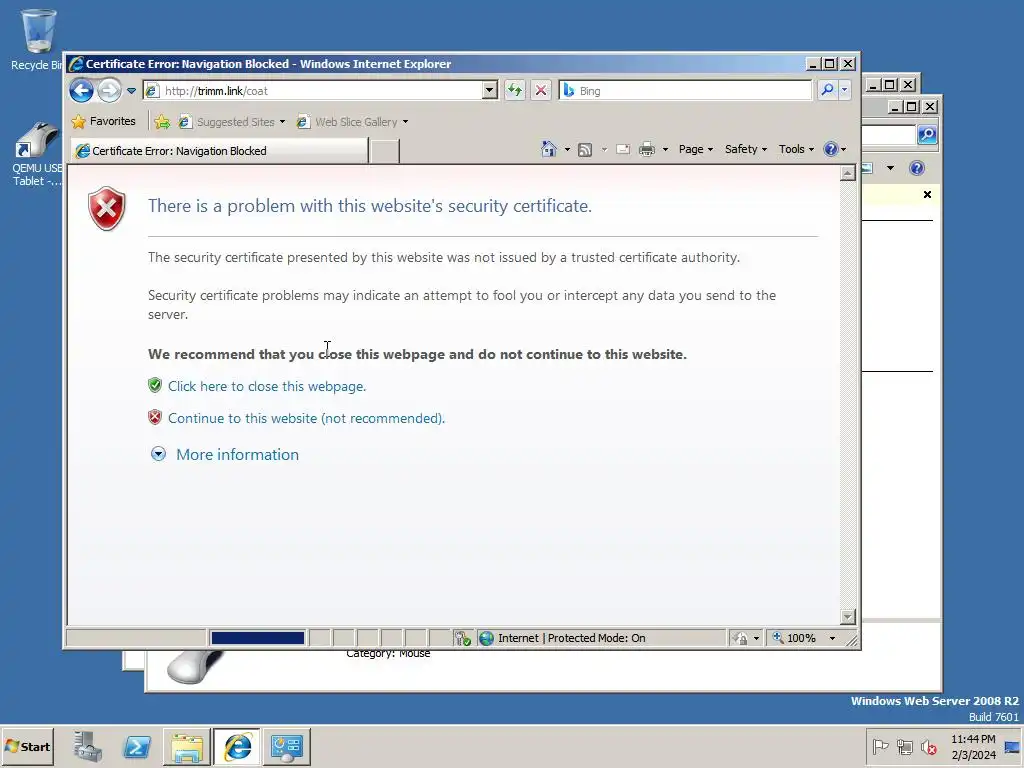Click Add to Favorites Bar star icon
This screenshot has width=1024, height=768.
point(162,121)
